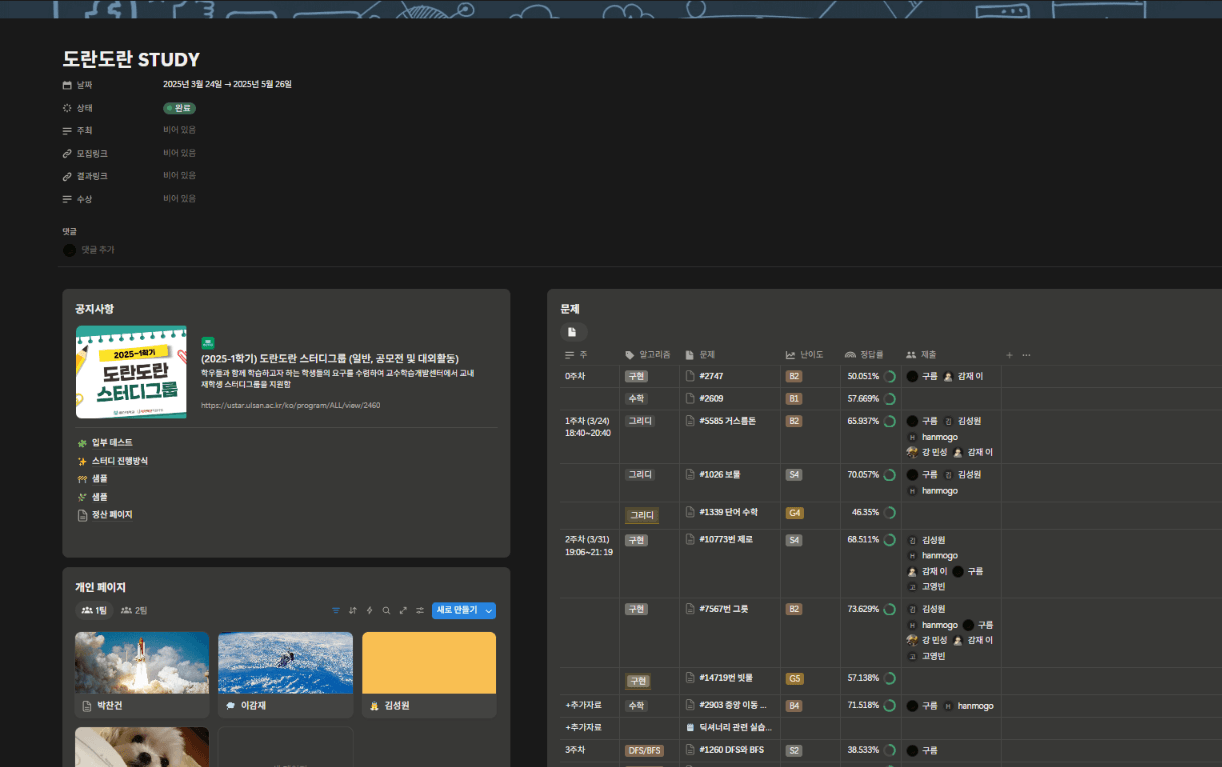Click the green site icon above the bookmark title

point(208,343)
